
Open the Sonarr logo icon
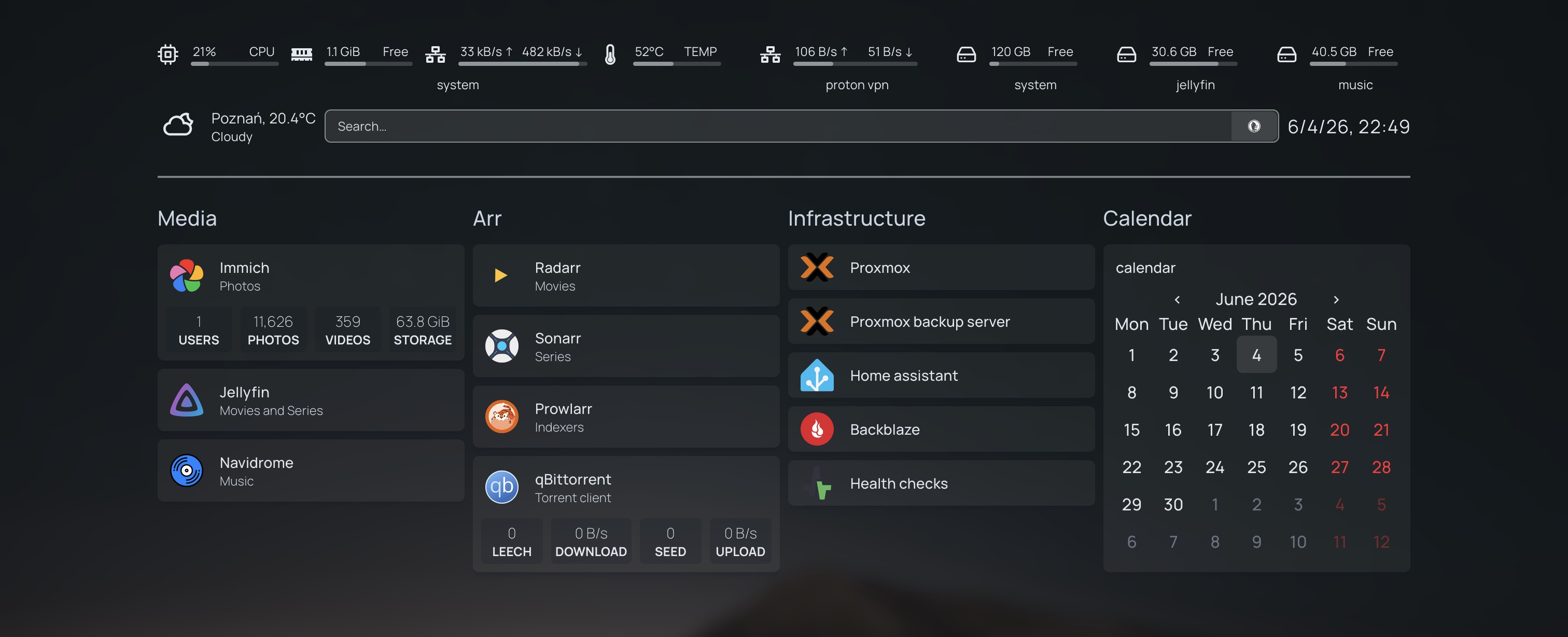pos(501,347)
